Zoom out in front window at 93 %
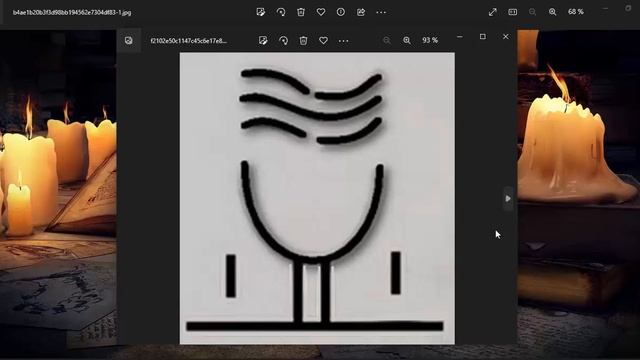This screenshot has height=360, width=640. pos(387,40)
